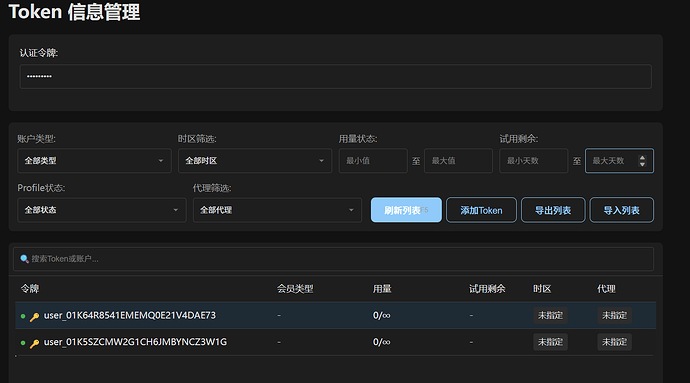
Task: Click usage 0/∞ of user_01K5SZCMW2G1CH6JMBYNCZ3W1G
Action: click(x=382, y=342)
